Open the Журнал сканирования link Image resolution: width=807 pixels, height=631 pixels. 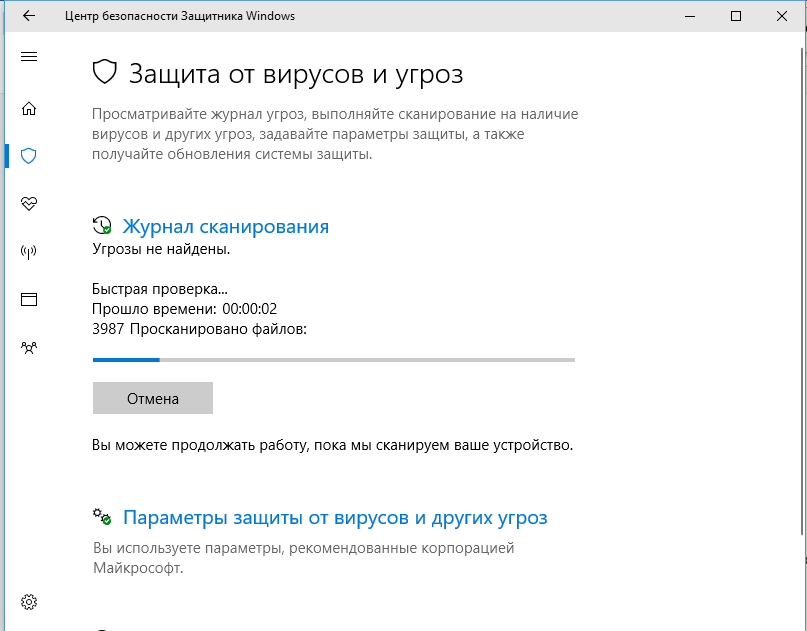(x=225, y=226)
